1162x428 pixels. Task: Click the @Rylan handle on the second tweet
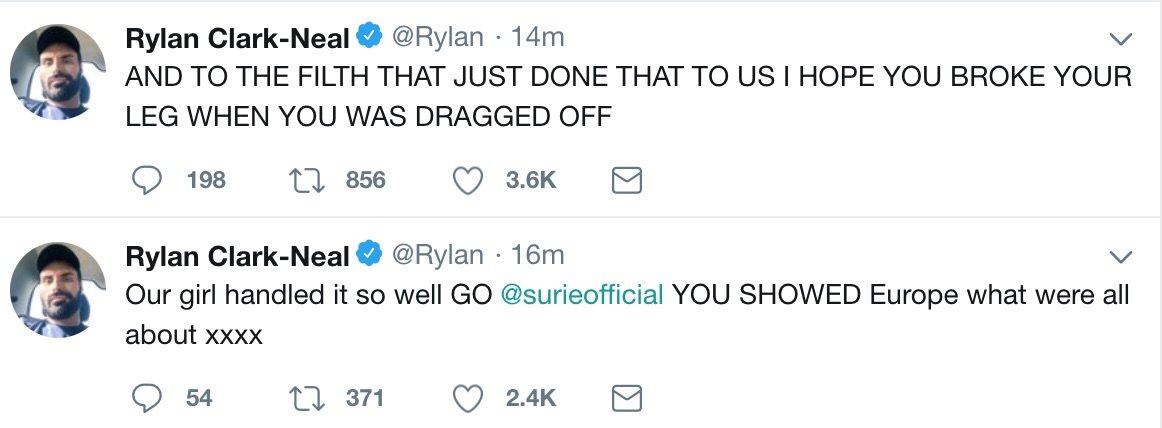(436, 256)
